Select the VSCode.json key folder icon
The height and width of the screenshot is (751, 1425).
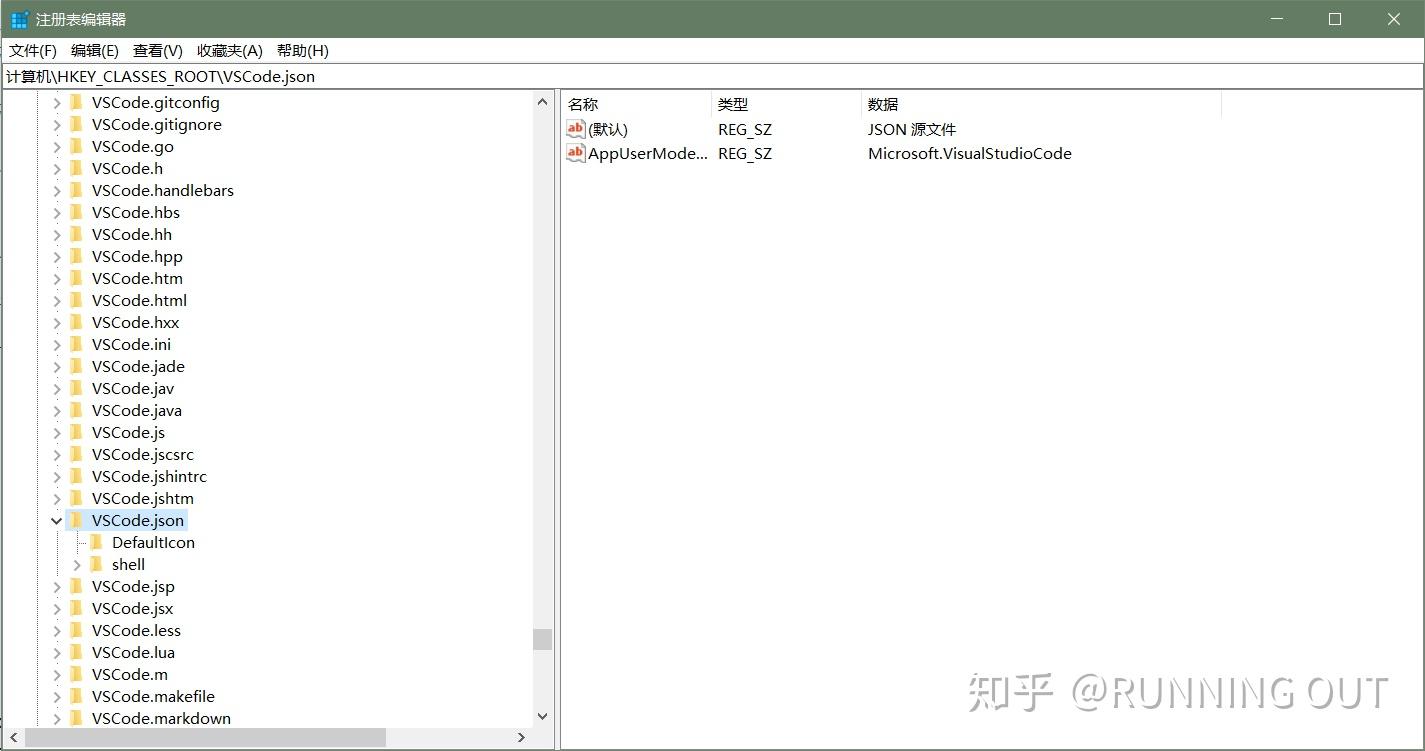[x=76, y=520]
